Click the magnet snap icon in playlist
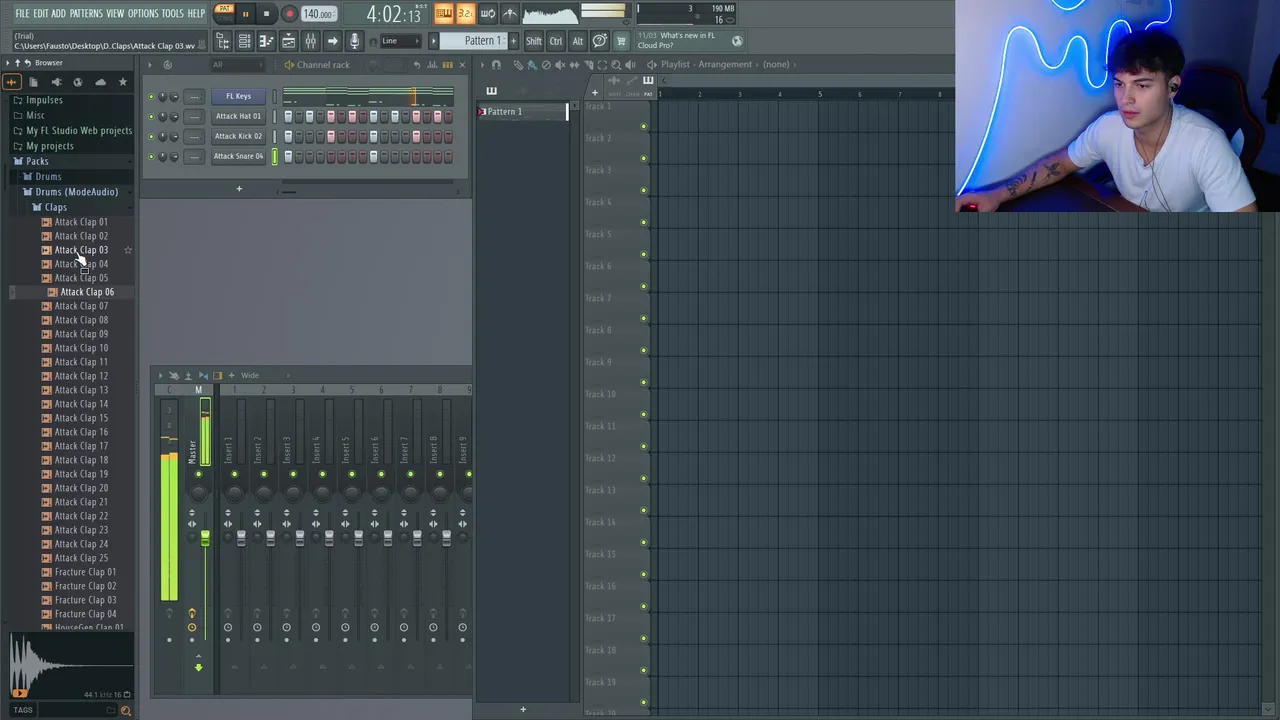This screenshot has height=720, width=1280. click(496, 64)
